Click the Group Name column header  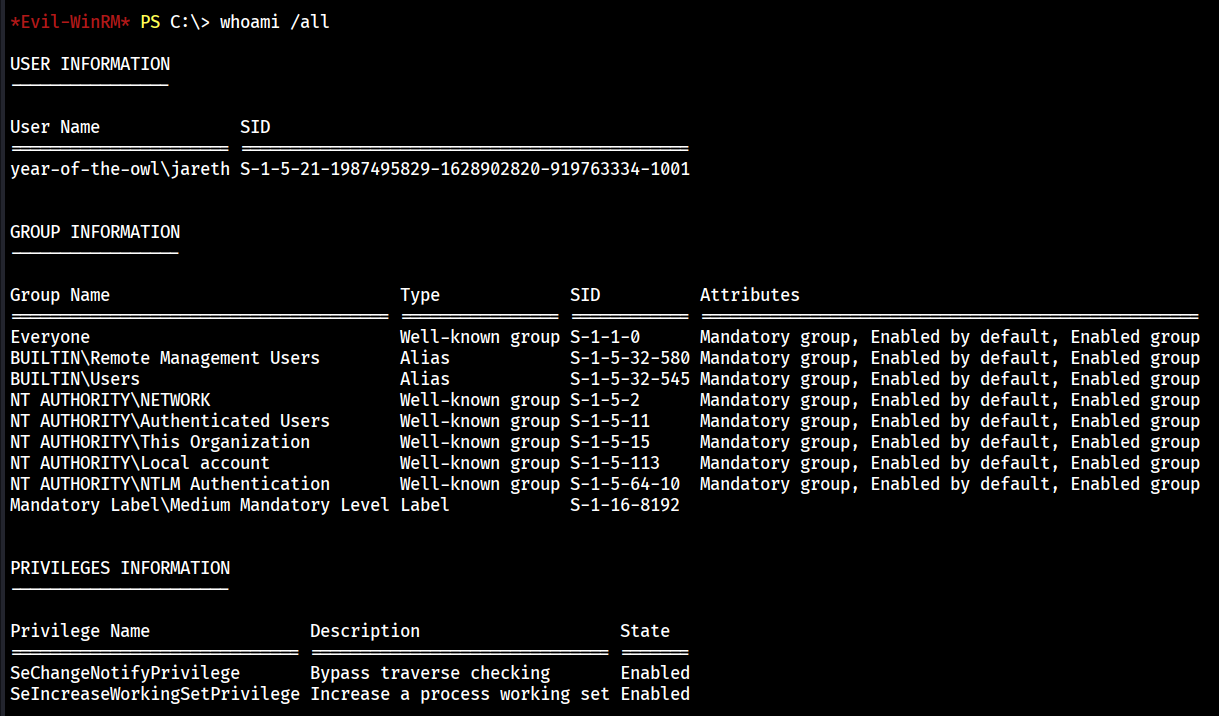pyautogui.click(x=60, y=295)
